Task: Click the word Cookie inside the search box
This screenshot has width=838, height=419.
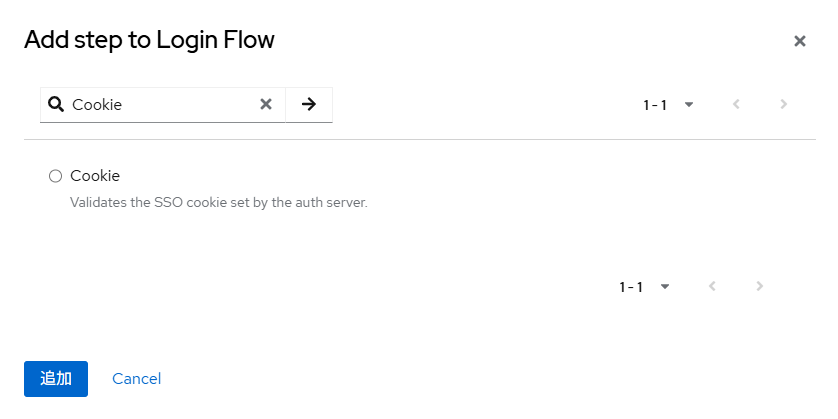Action: [x=97, y=105]
